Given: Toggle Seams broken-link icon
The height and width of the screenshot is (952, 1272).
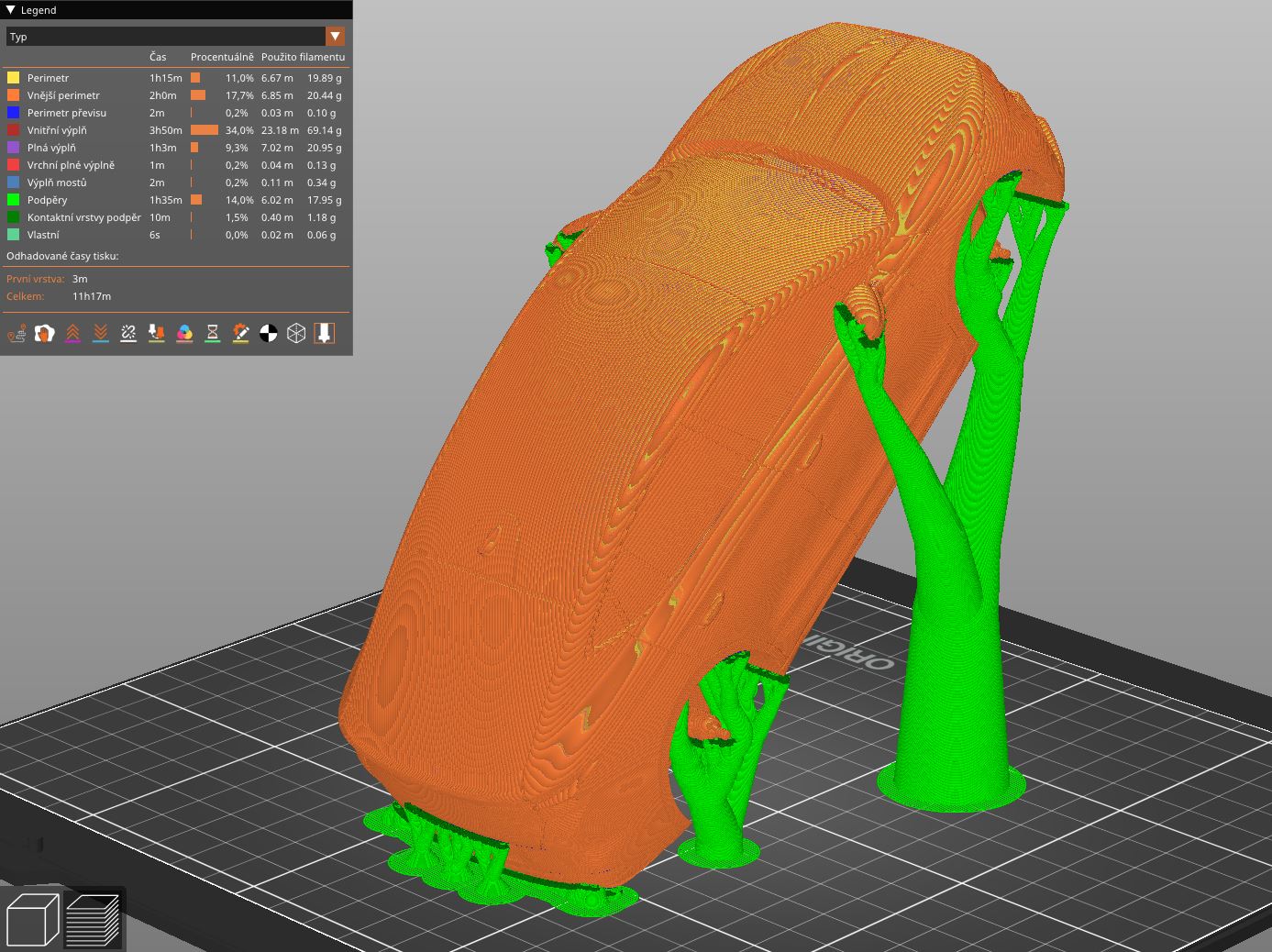Looking at the screenshot, I should click(128, 333).
